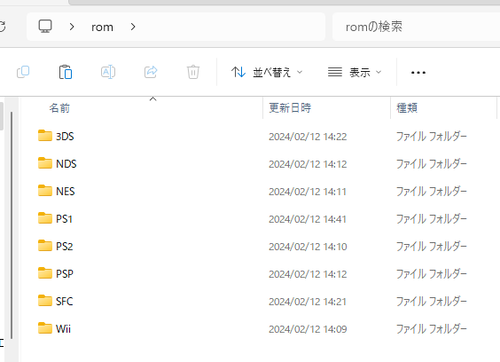Click the refresh icon left of address bar
Image resolution: width=500 pixels, height=362 pixels.
2,27
